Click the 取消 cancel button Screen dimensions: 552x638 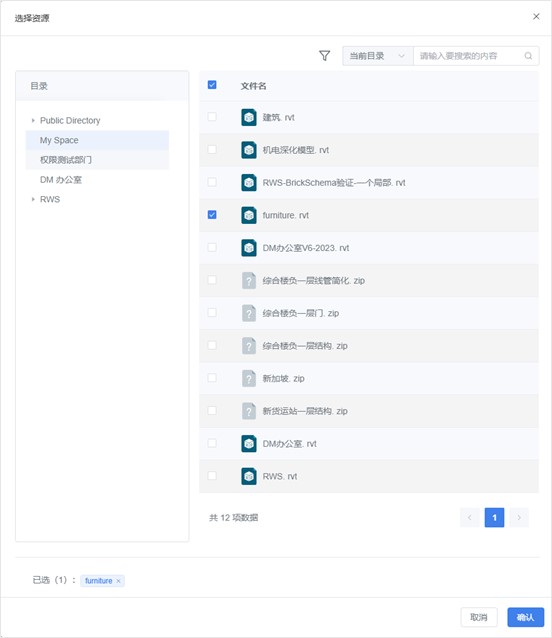tap(479, 617)
